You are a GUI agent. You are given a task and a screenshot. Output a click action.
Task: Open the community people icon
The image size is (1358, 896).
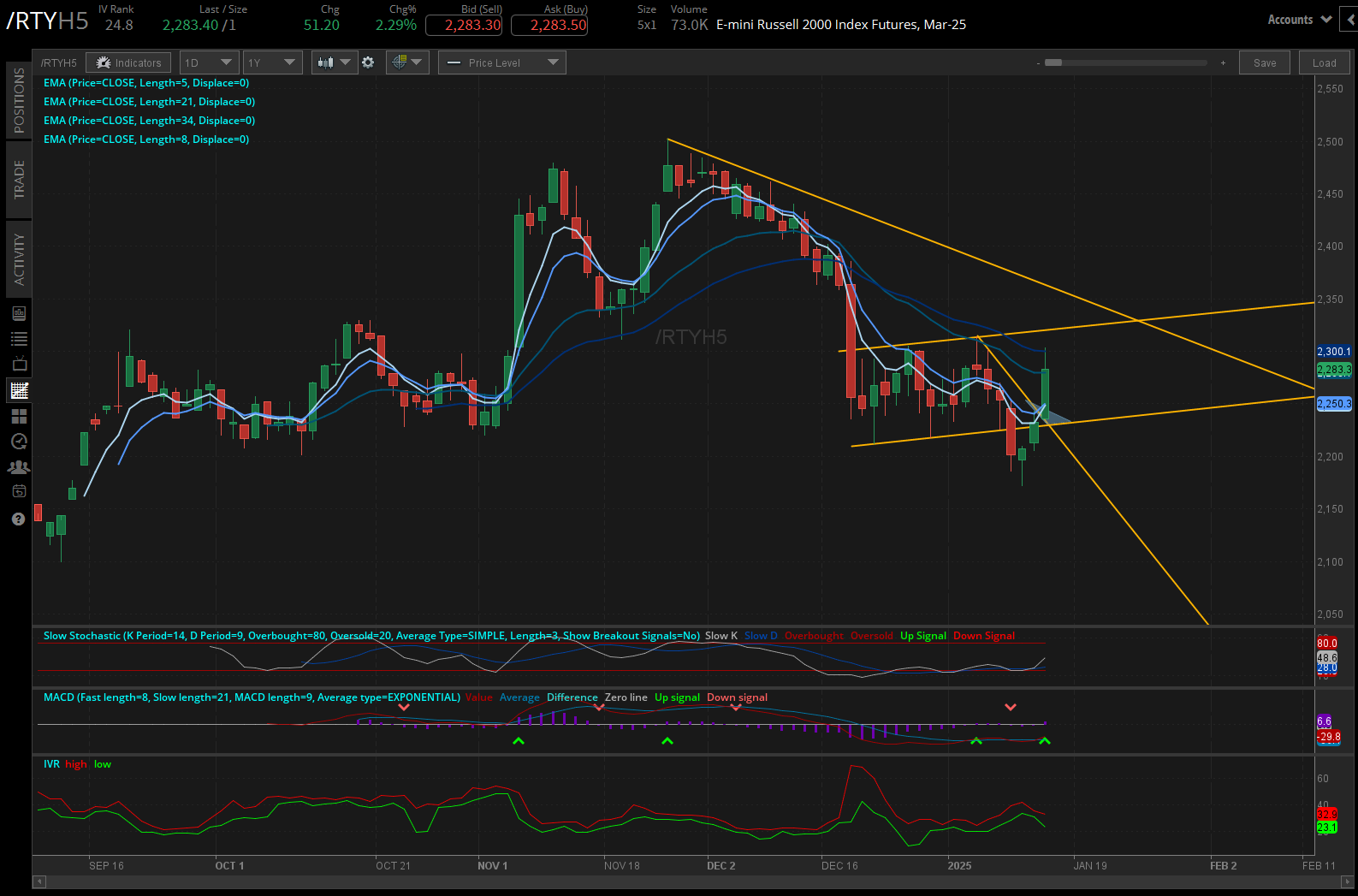click(x=19, y=467)
